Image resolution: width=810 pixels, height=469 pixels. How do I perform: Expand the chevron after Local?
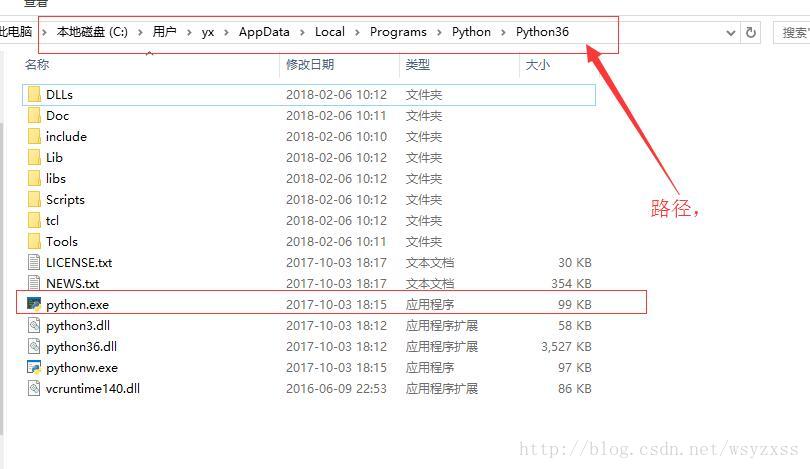(357, 33)
